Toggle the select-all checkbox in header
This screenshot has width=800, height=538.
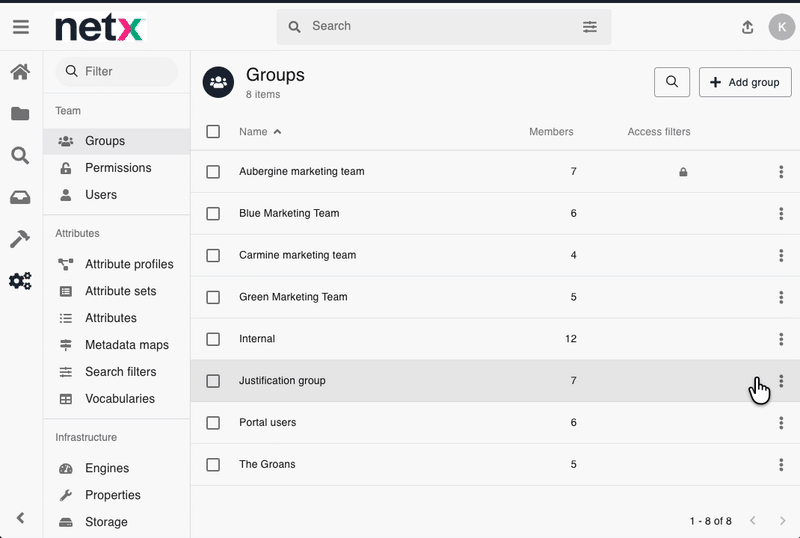213,131
